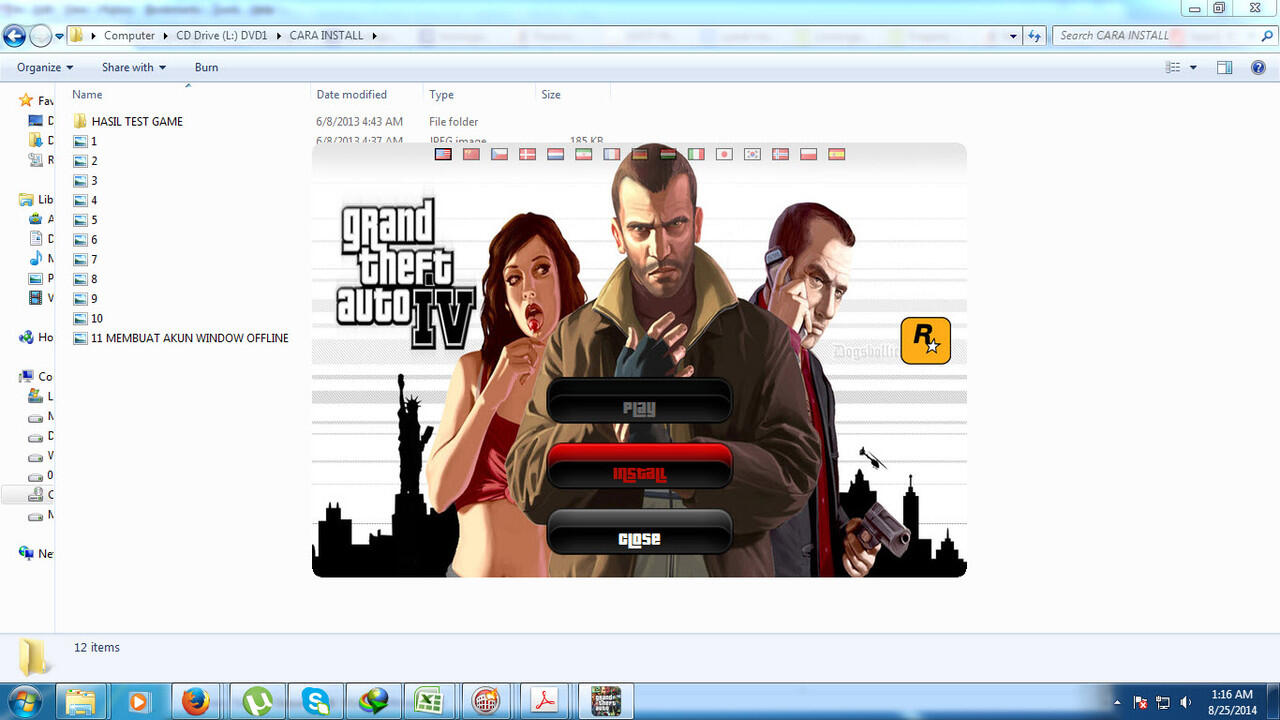The width and height of the screenshot is (1280, 720).
Task: Click Computer in the address breadcrumb
Action: click(x=129, y=35)
